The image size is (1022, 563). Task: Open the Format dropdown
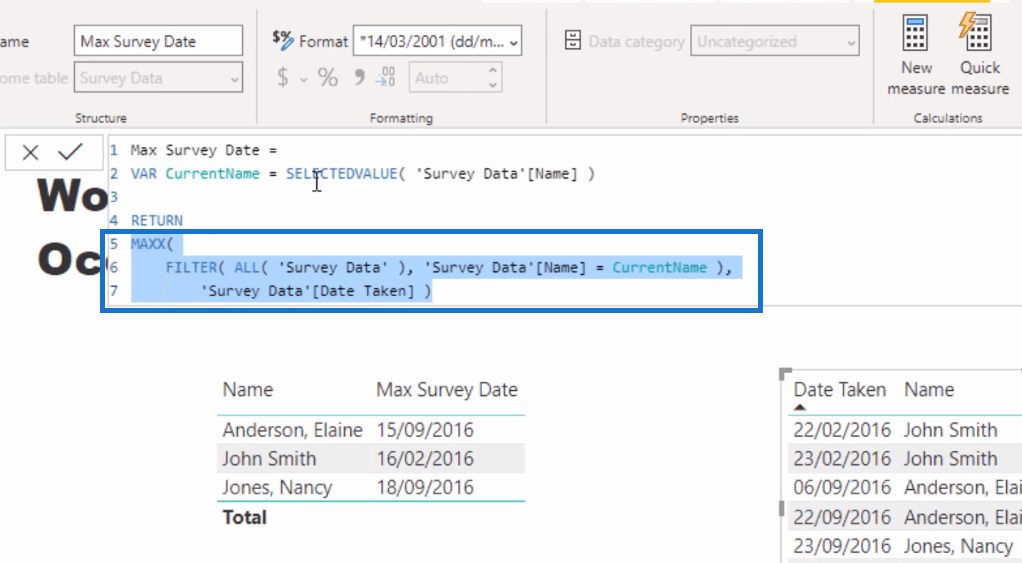click(437, 41)
